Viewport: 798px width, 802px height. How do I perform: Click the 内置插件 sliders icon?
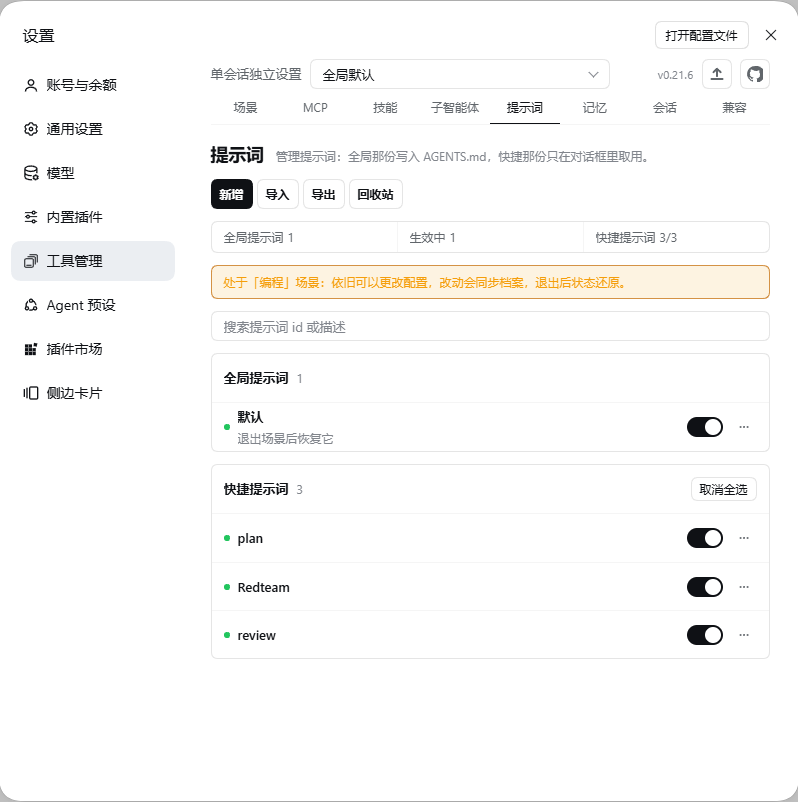click(31, 217)
